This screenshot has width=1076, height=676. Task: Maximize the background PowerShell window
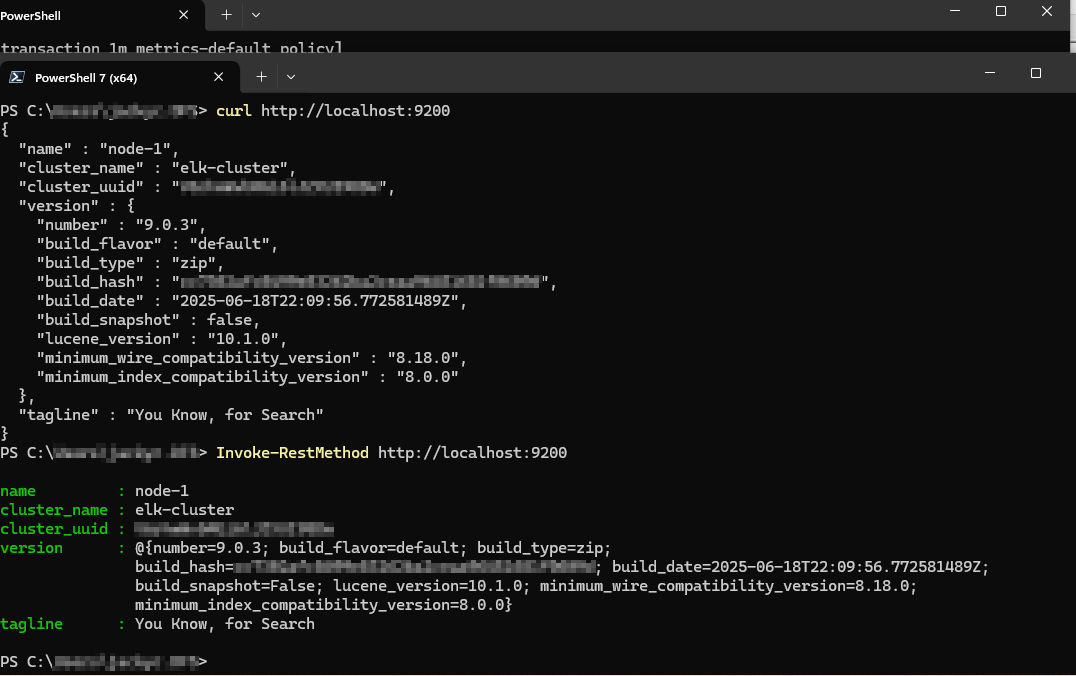coord(1001,12)
